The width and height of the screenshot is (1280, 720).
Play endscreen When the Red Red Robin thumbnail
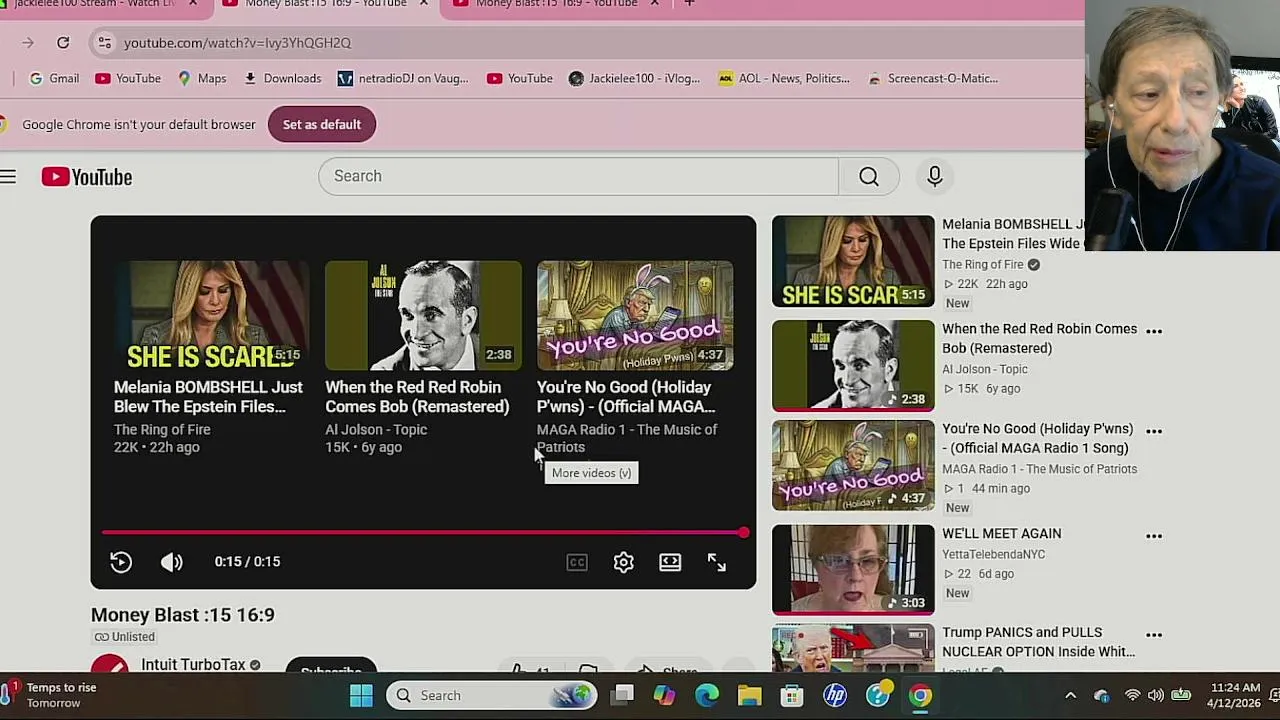[x=423, y=316]
